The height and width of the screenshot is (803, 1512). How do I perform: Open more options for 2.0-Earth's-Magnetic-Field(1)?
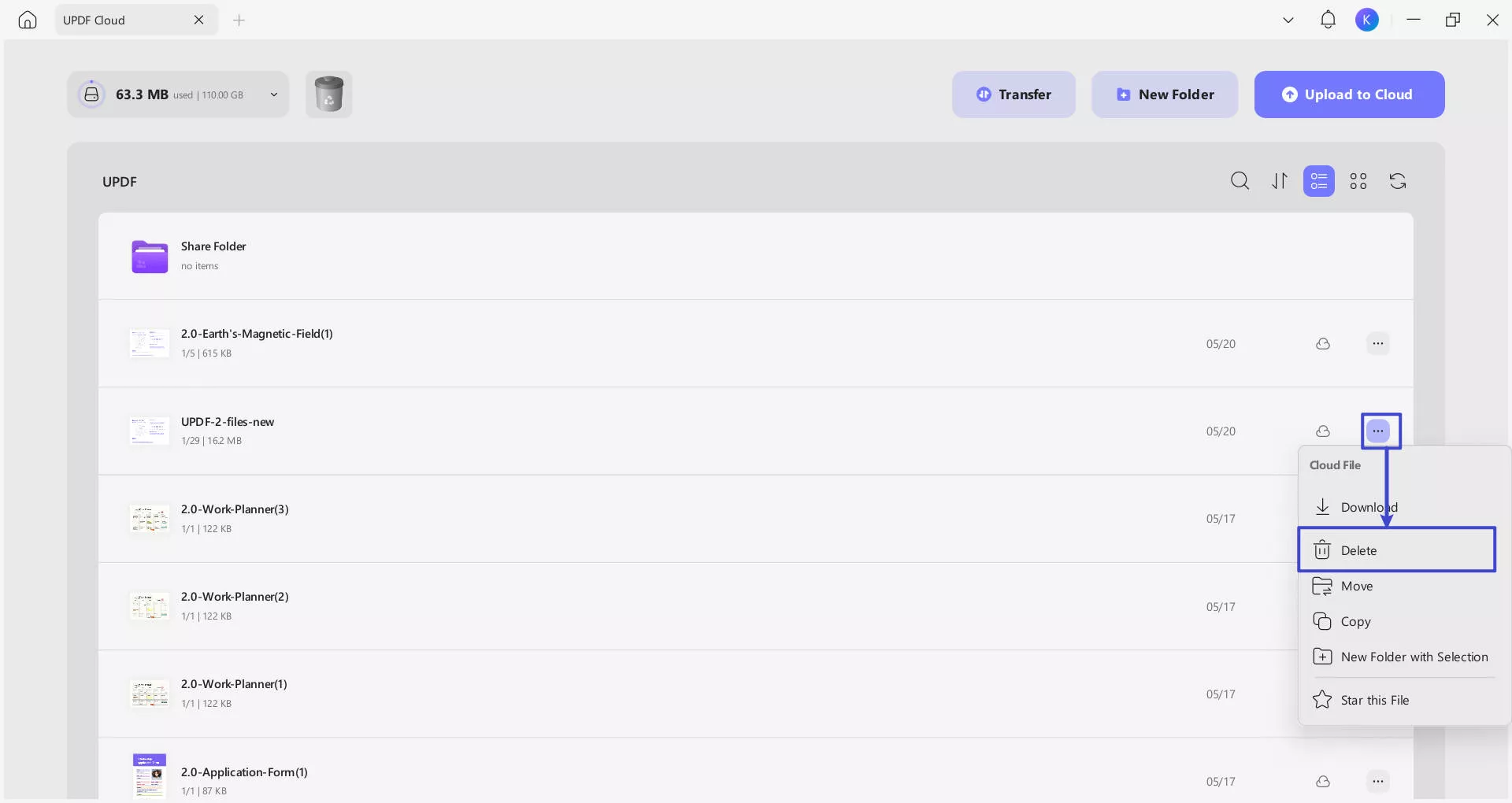tap(1377, 344)
